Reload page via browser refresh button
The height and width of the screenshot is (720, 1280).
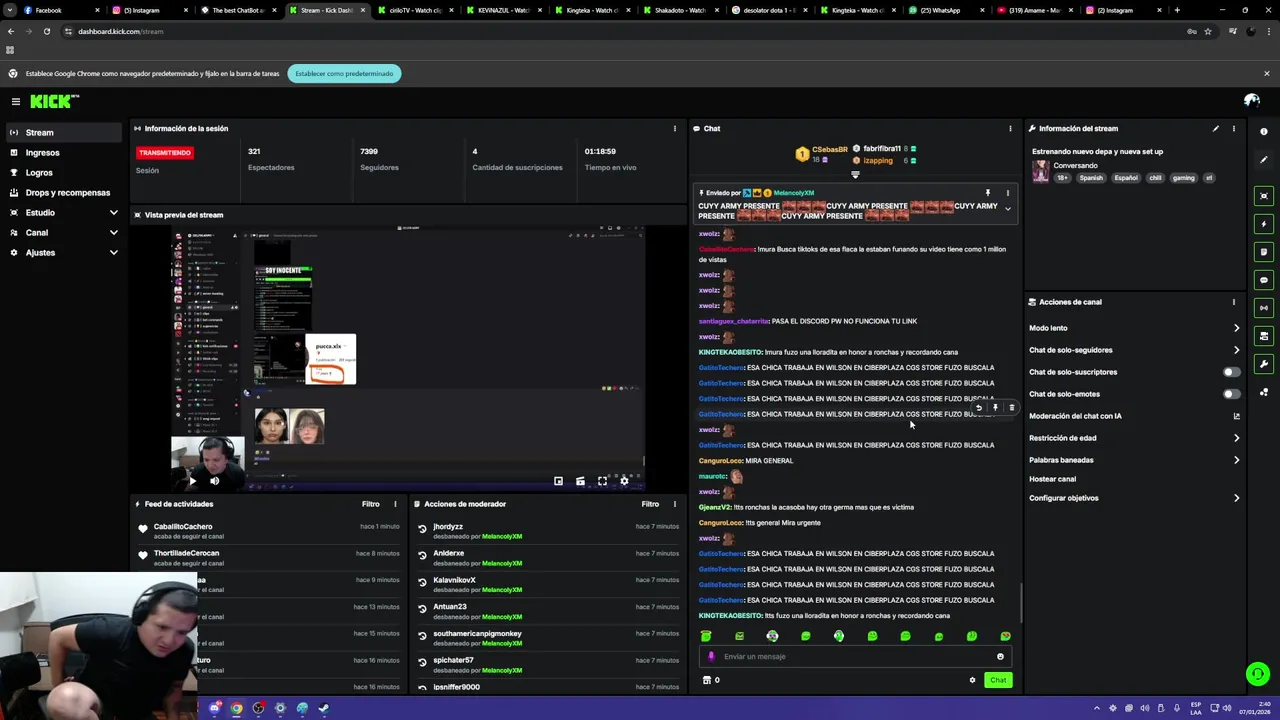46,31
